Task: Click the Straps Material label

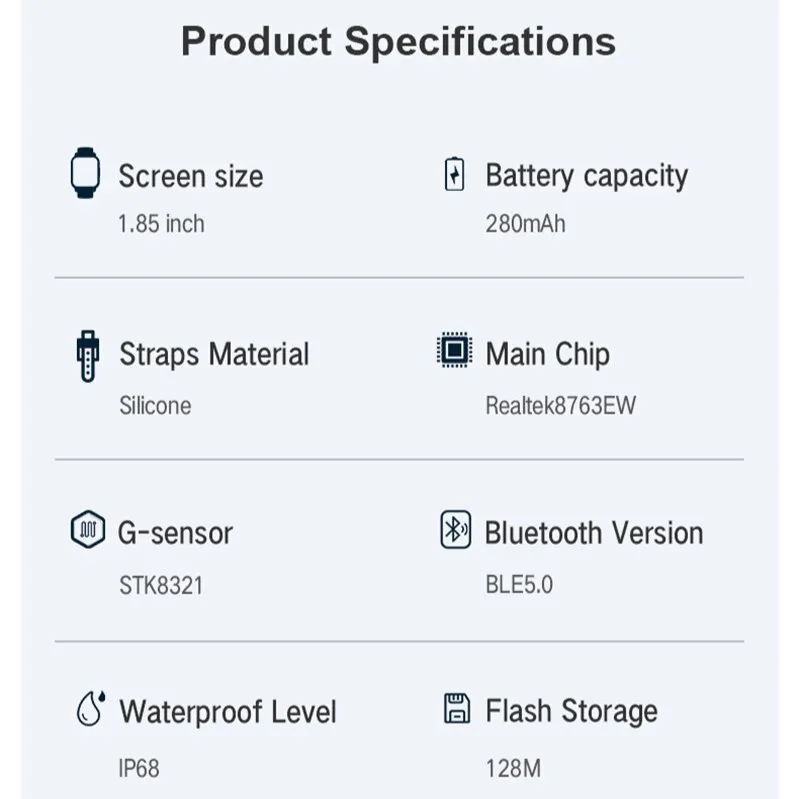Action: coord(214,354)
